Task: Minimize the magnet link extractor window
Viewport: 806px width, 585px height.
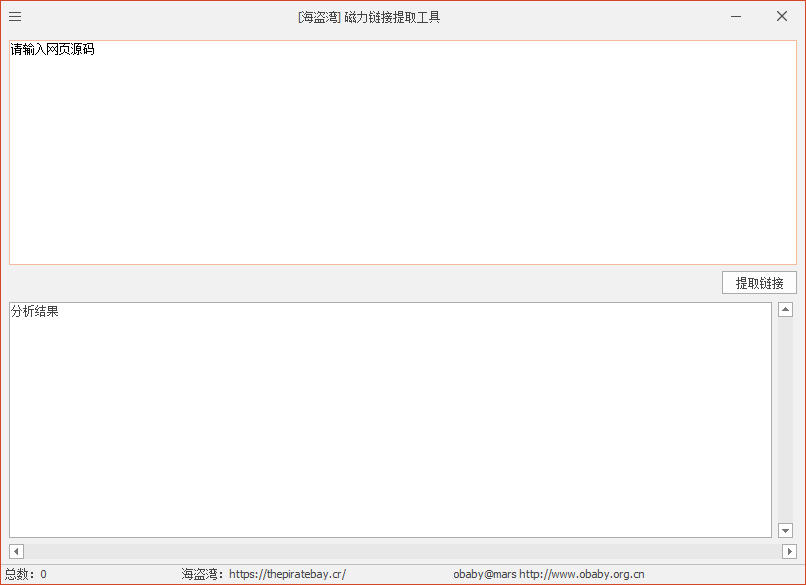Action: (x=736, y=16)
